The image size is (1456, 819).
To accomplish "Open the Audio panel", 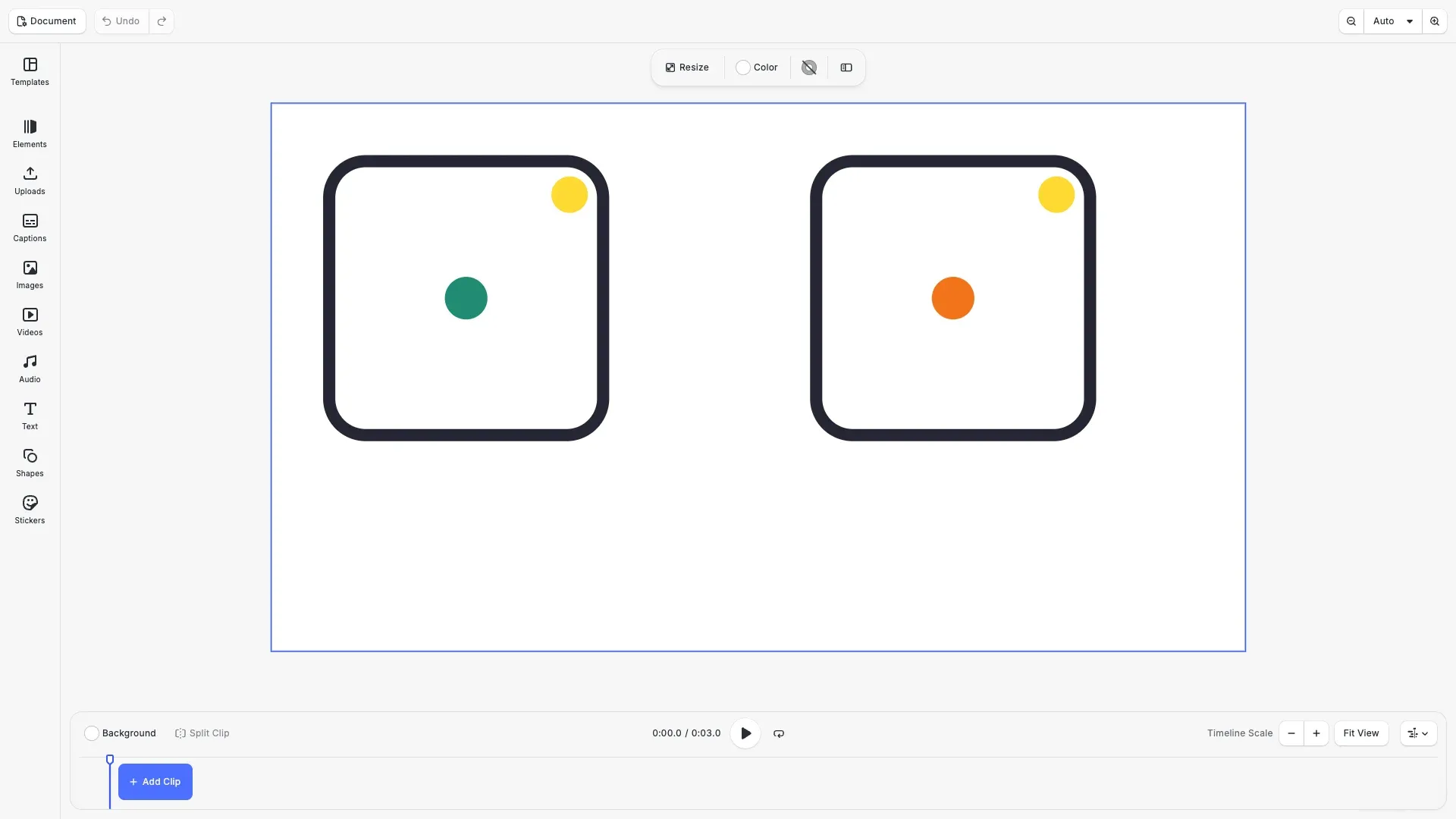I will pos(30,369).
